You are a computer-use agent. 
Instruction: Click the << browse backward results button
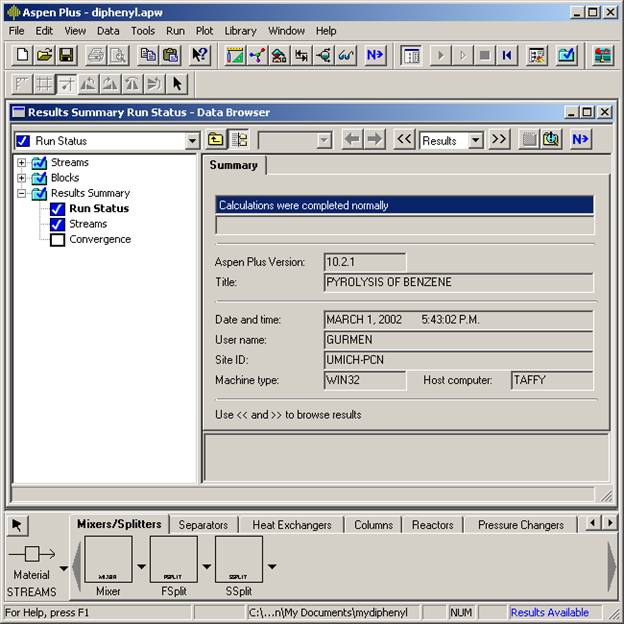(404, 140)
